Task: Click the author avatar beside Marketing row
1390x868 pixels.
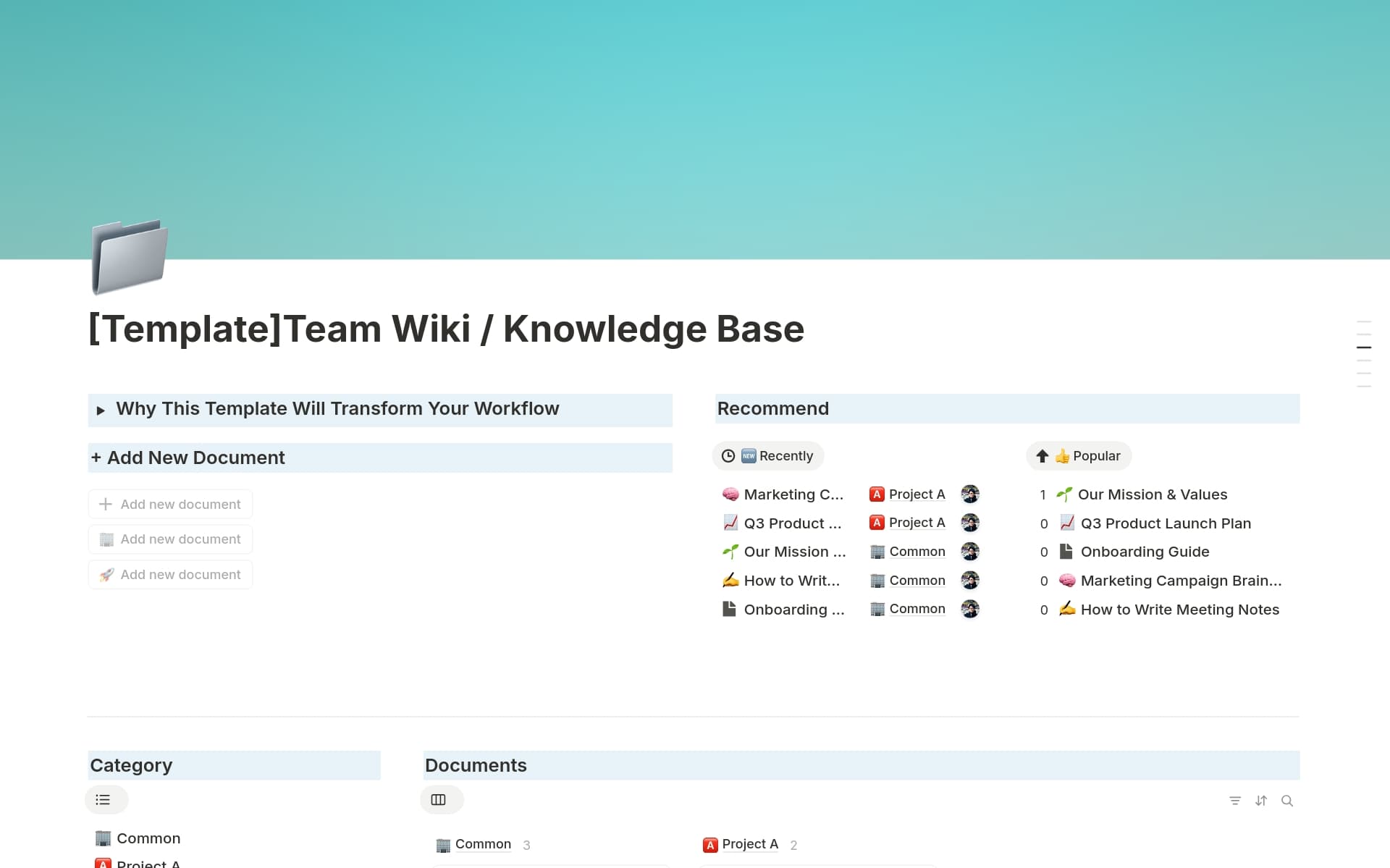Action: click(970, 494)
